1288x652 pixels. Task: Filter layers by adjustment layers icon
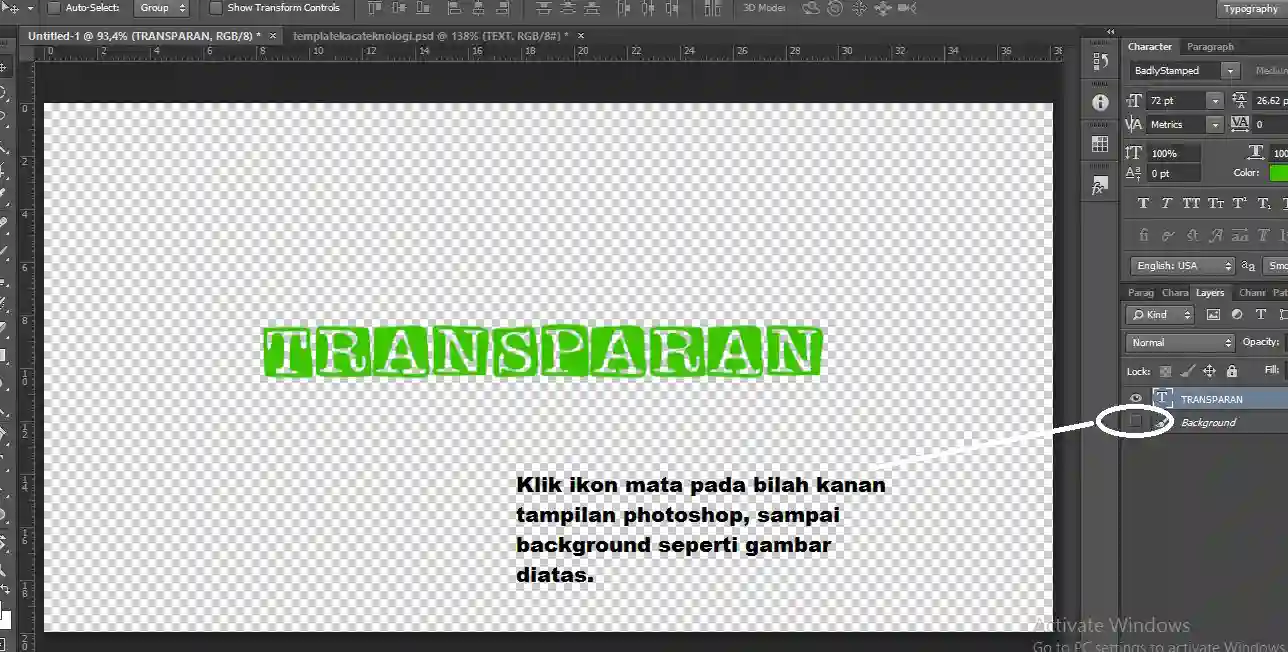tap(1237, 314)
